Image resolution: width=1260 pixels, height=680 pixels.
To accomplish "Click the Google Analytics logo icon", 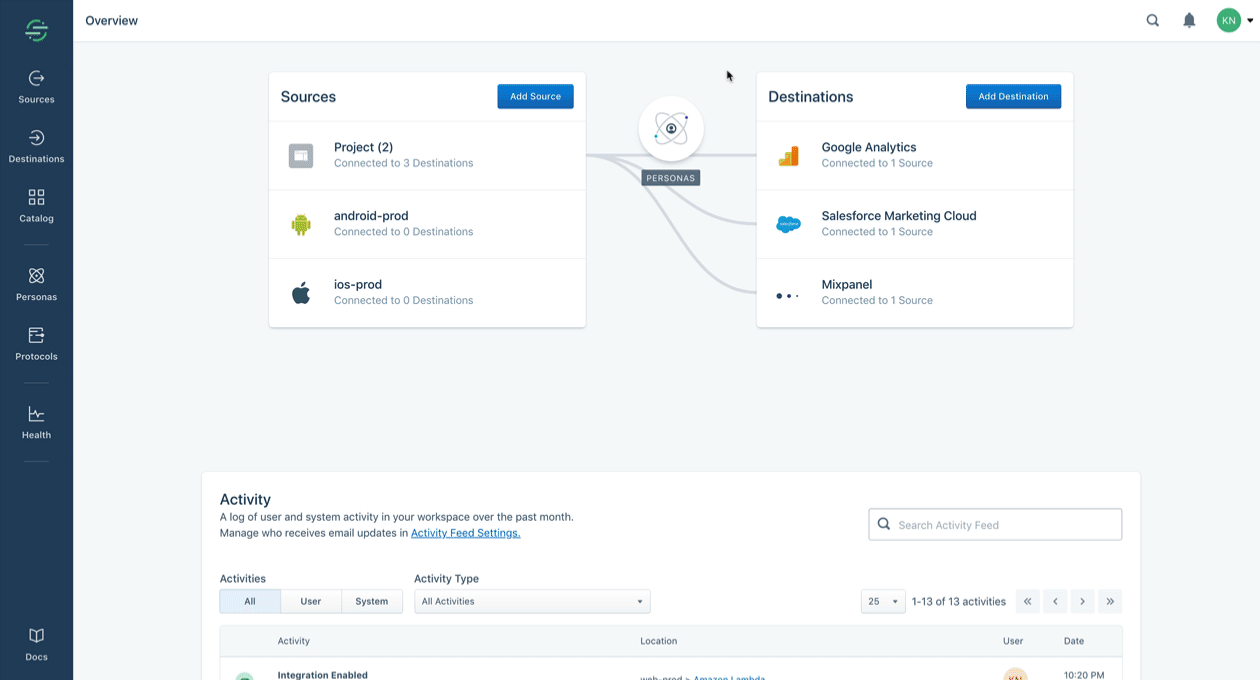I will click(x=789, y=155).
